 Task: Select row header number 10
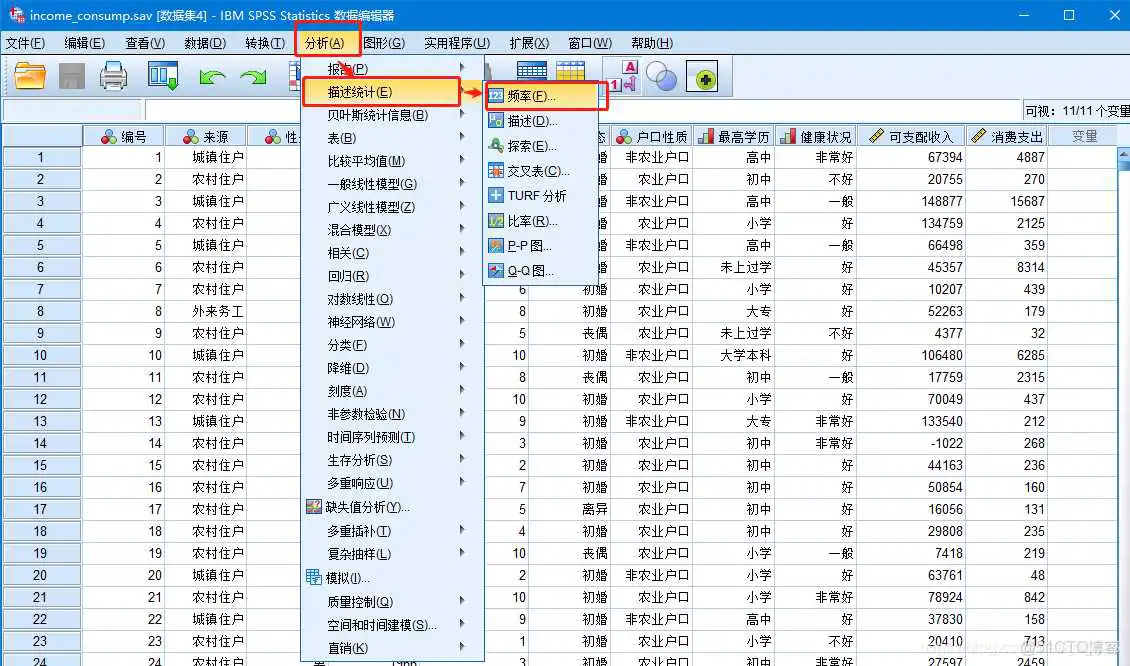(x=41, y=355)
